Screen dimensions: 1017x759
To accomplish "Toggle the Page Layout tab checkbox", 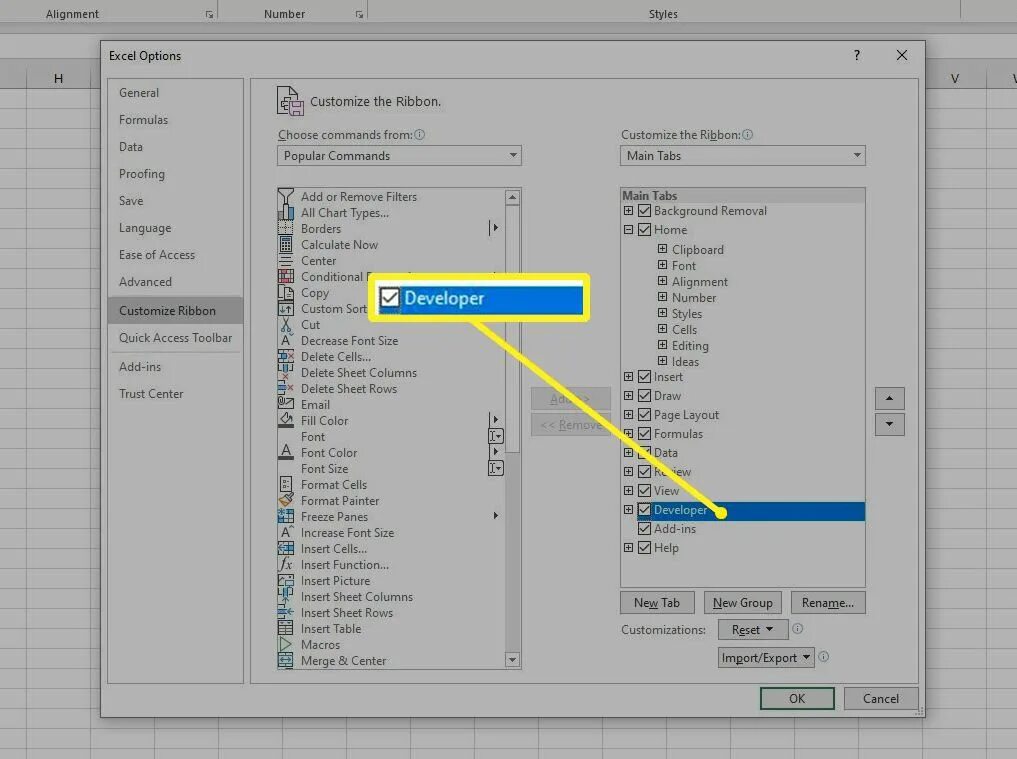I will [644, 415].
